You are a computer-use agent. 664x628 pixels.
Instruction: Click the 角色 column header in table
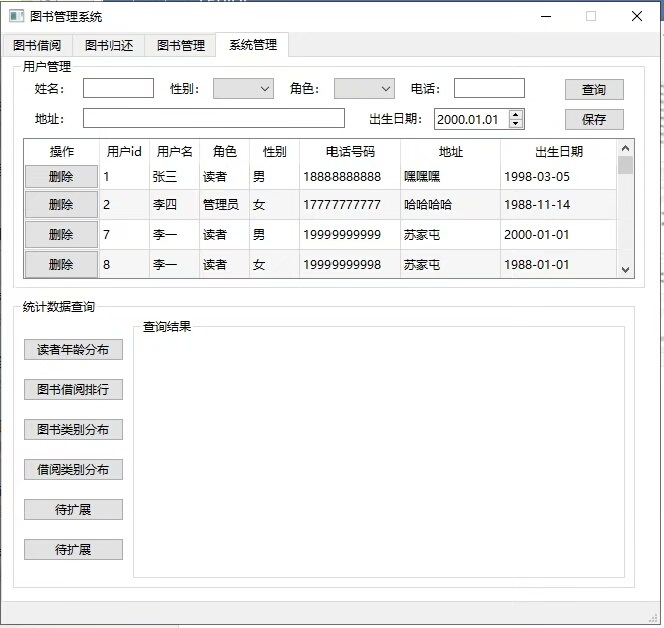tap(224, 152)
